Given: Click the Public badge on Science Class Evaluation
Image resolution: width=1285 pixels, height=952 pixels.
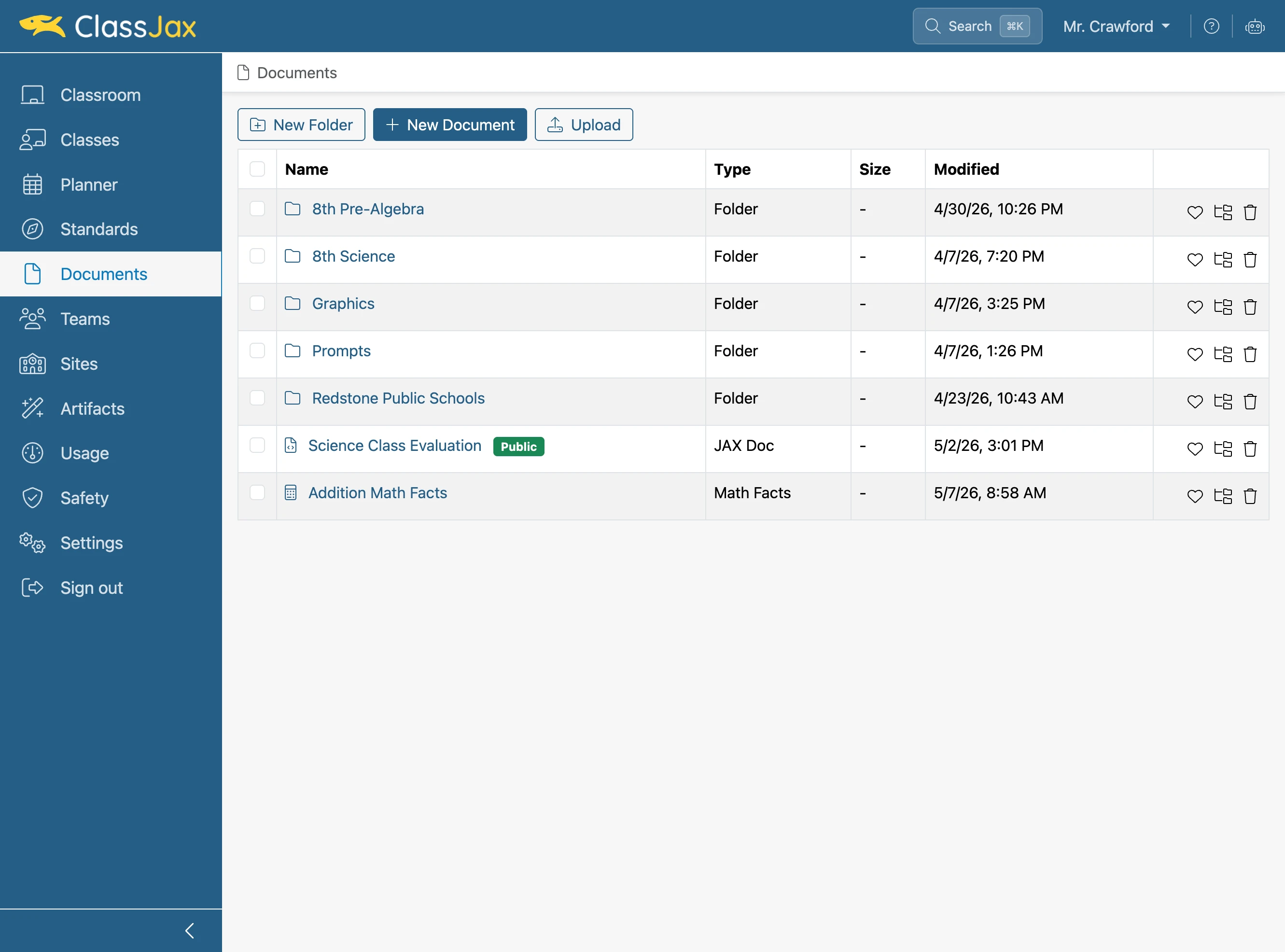Looking at the screenshot, I should pos(518,446).
